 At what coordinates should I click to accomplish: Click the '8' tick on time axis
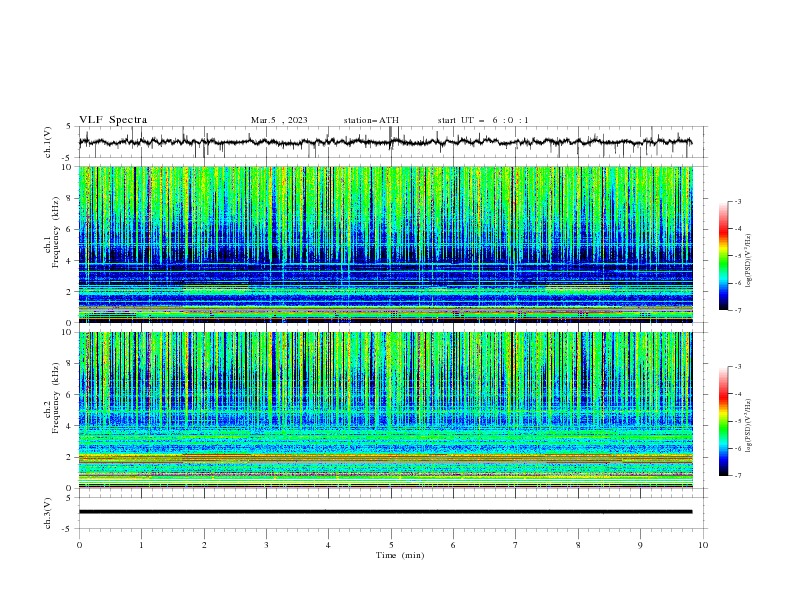tap(578, 545)
